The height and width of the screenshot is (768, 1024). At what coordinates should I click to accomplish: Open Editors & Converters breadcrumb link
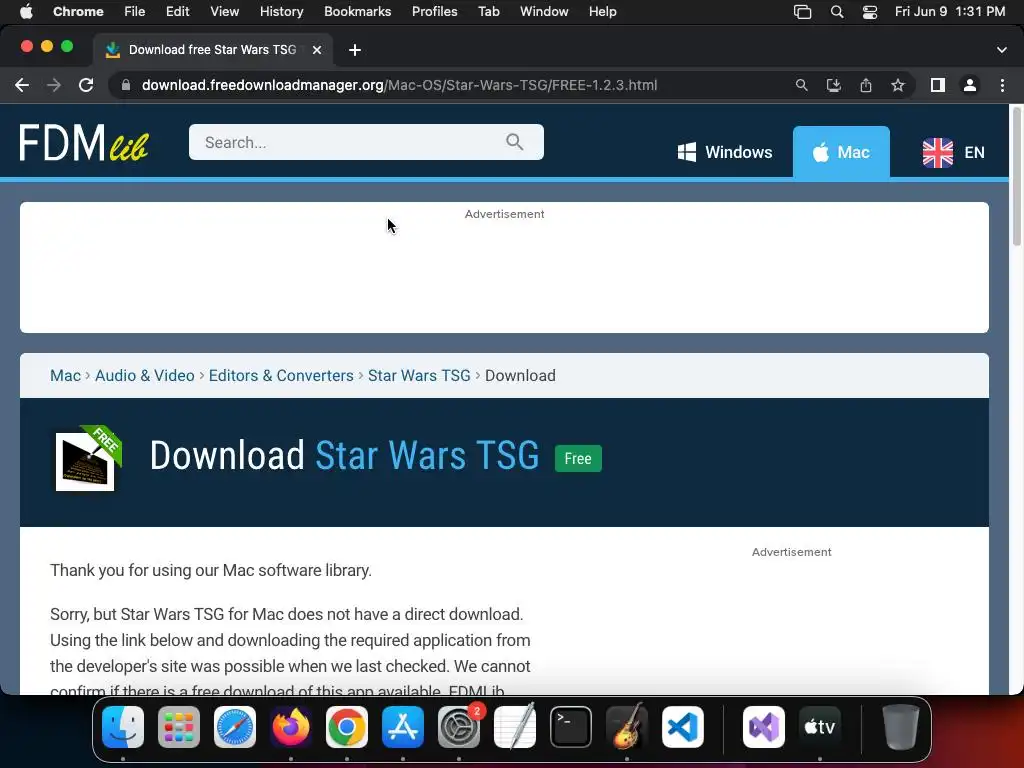[281, 376]
